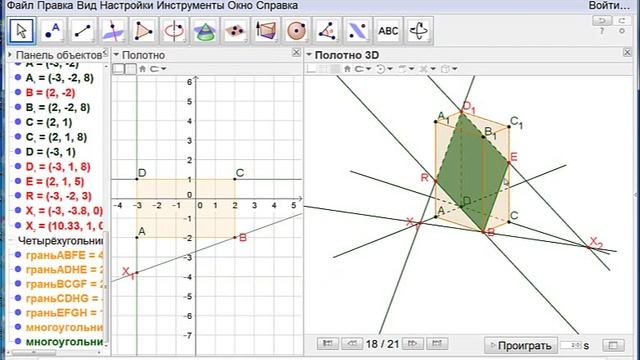
Task: Toggle axes in the 2D Полотно style bar
Action: click(x=118, y=69)
